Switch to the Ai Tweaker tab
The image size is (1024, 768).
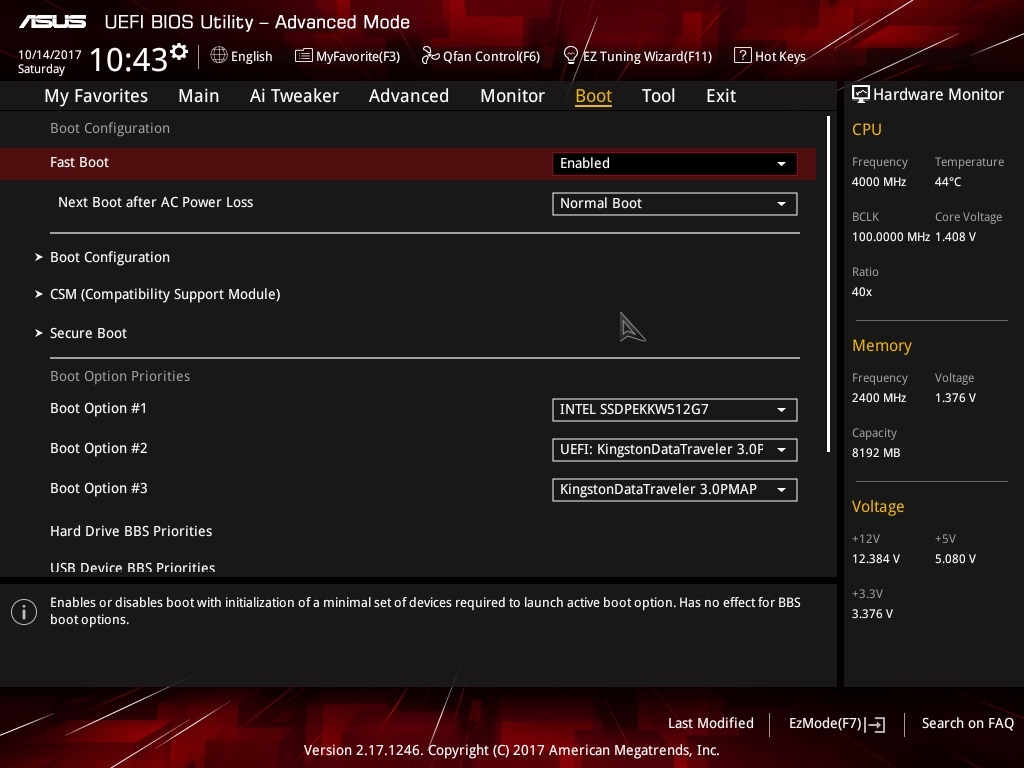(294, 96)
